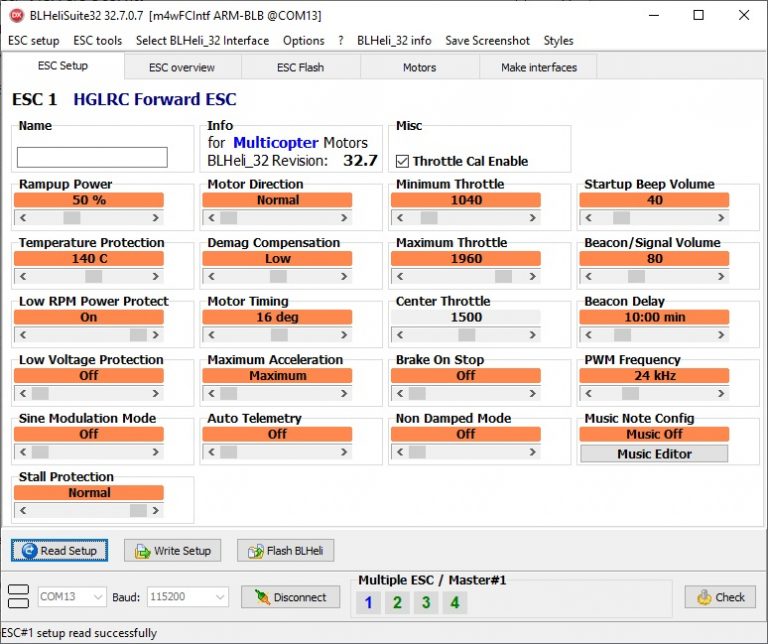The image size is (768, 644).
Task: Increase Startup Beep Volume right arrow
Action: pyautogui.click(x=721, y=217)
